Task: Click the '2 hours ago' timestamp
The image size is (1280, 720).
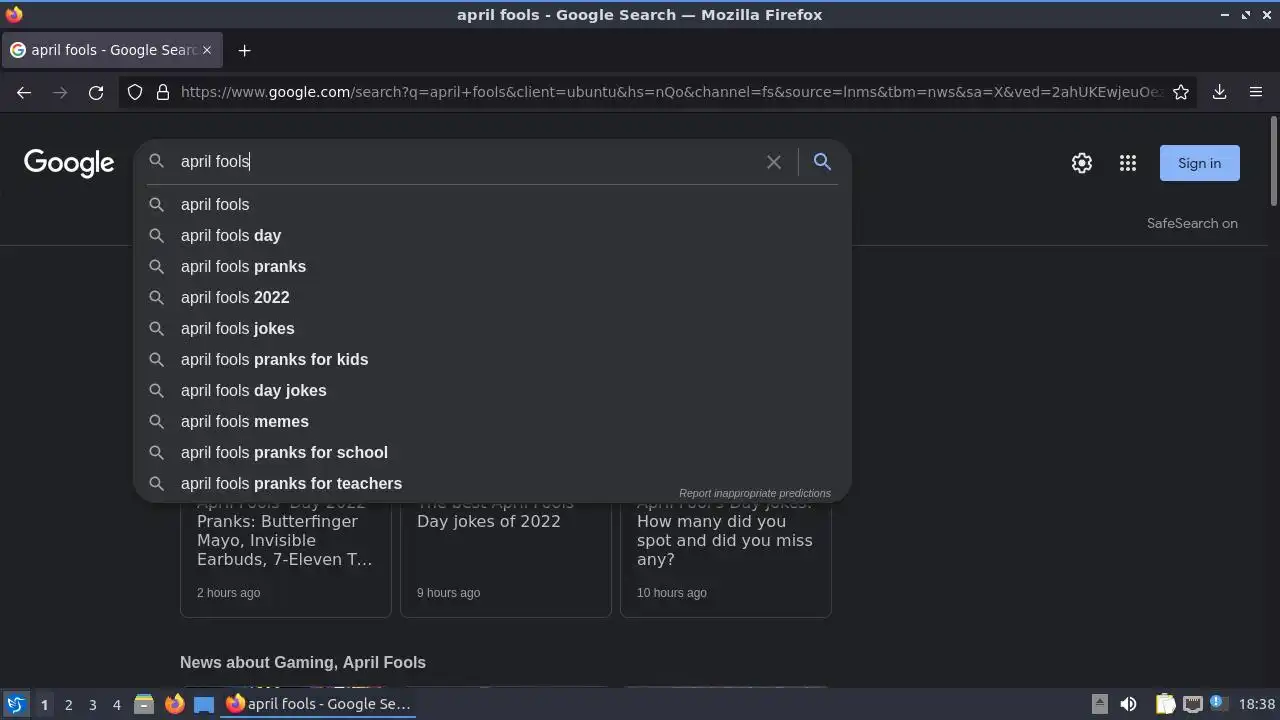Action: 228,593
